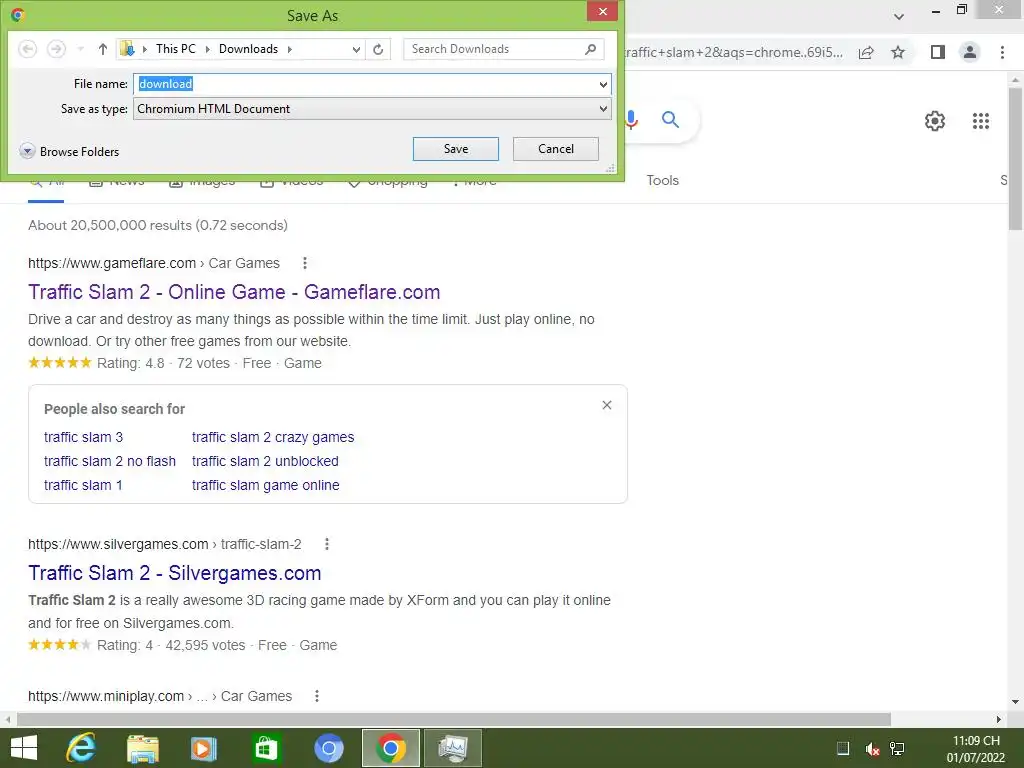Screen dimensions: 1024x768
Task: Open recent locations dropdown arrow
Action: [x=80, y=49]
